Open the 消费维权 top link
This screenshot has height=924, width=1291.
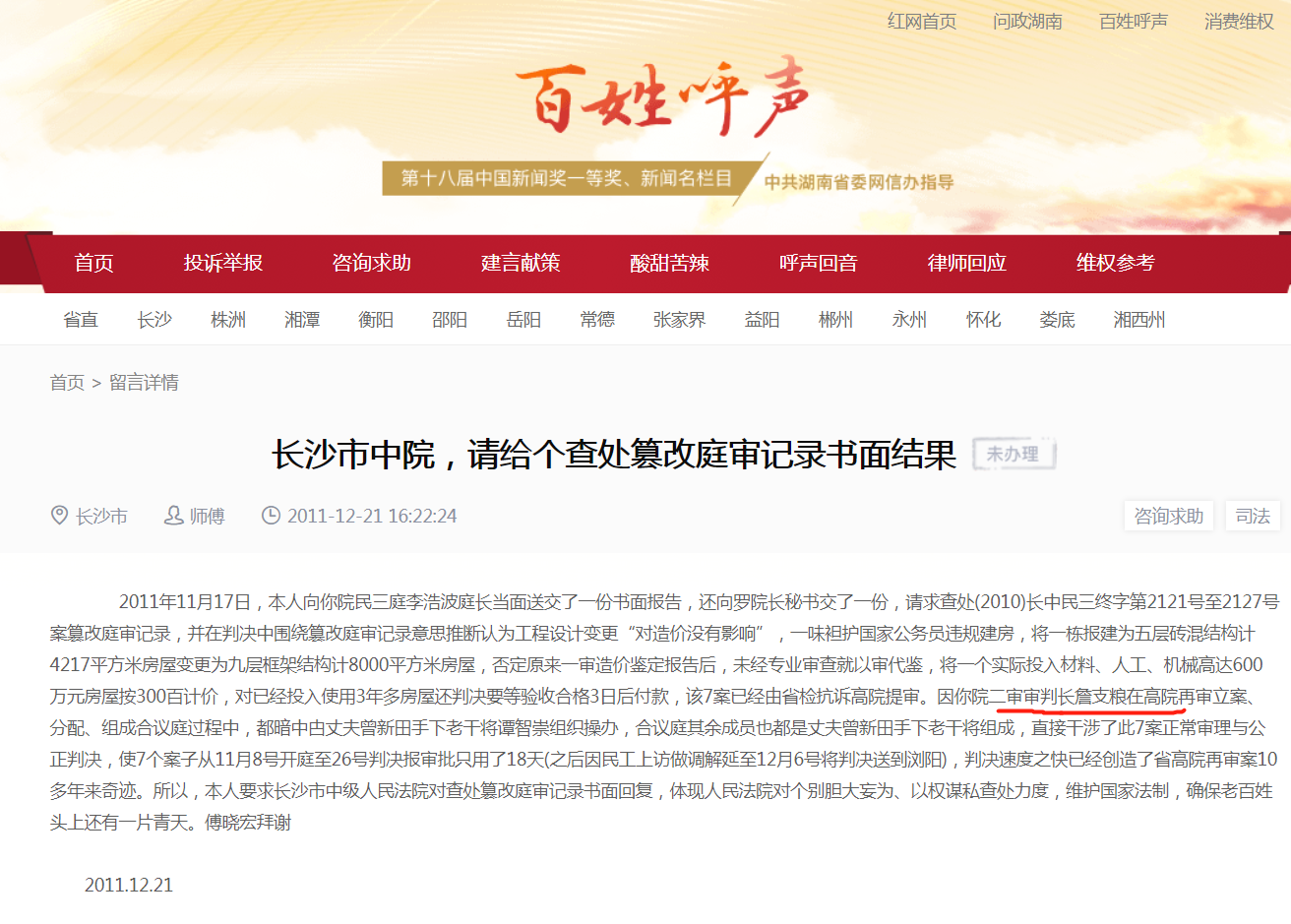[1238, 22]
